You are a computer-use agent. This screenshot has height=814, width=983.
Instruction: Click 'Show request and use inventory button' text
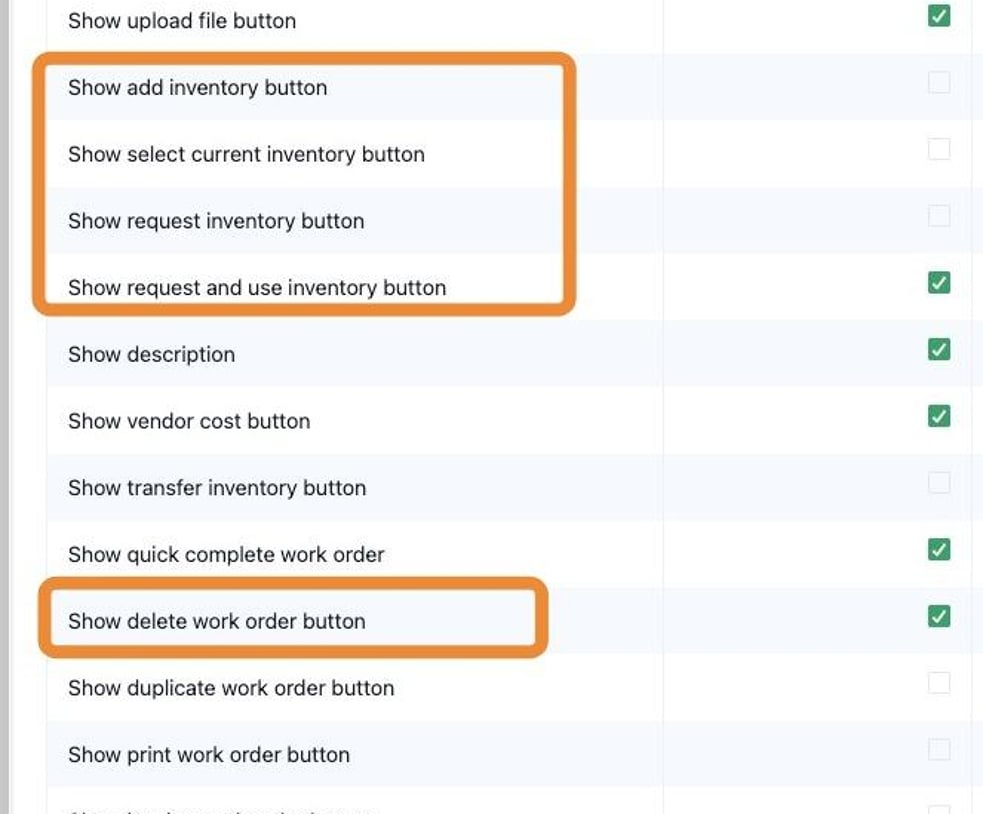click(x=257, y=288)
